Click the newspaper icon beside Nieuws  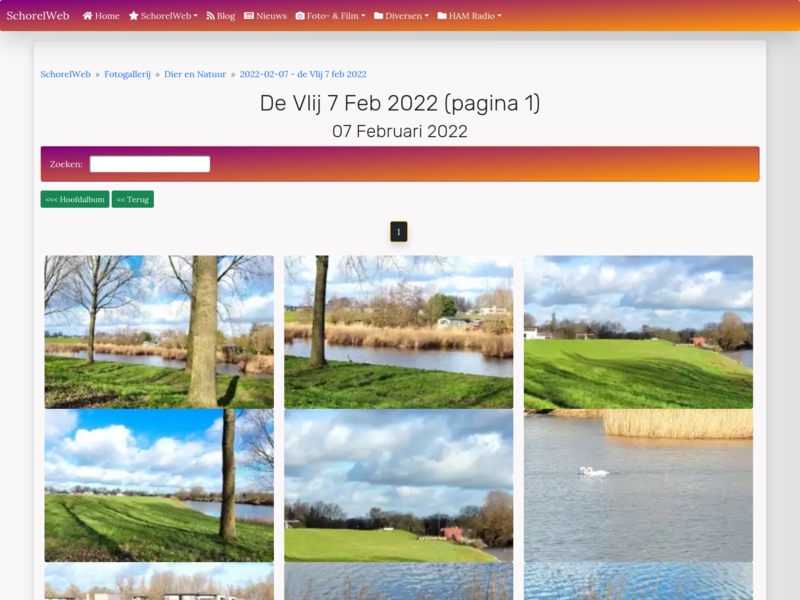(x=249, y=16)
